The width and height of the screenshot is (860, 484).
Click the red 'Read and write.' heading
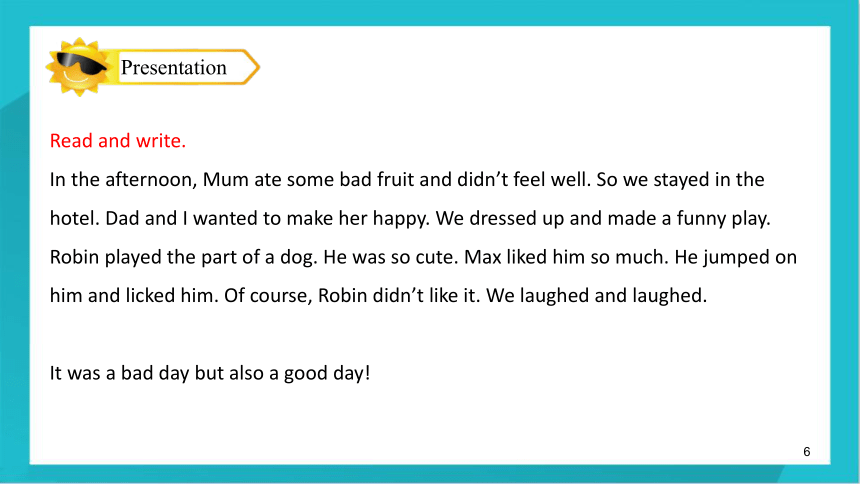[118, 140]
